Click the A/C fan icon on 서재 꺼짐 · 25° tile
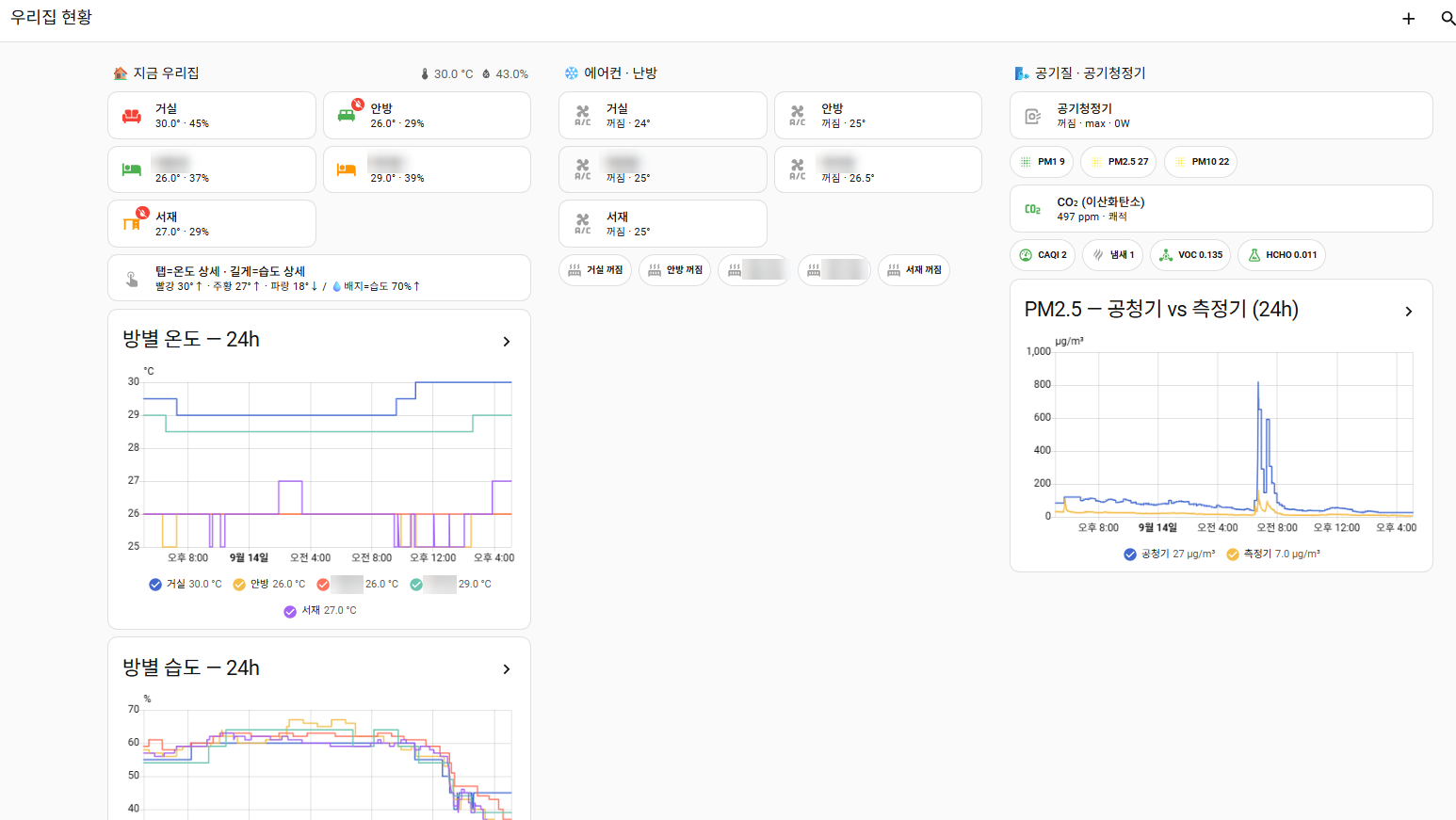This screenshot has width=1456, height=820. click(583, 224)
